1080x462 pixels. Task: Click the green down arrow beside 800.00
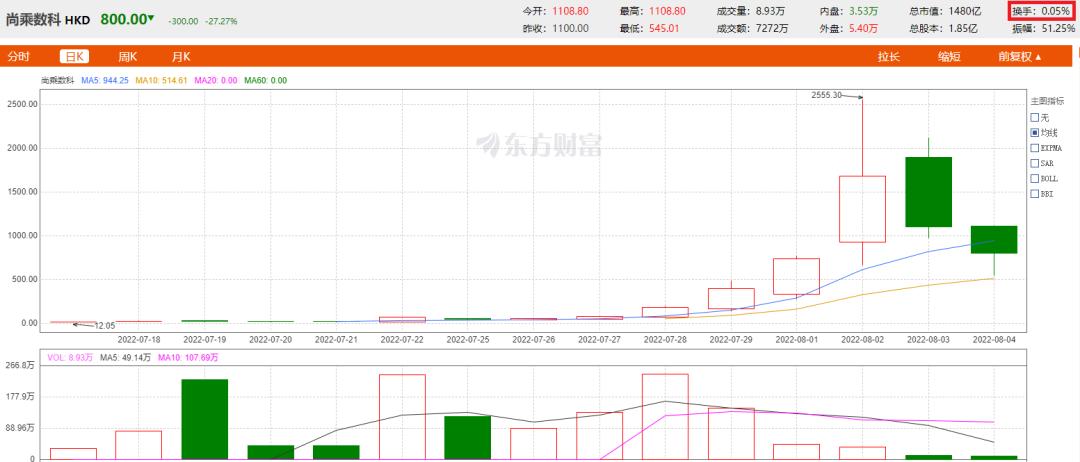(151, 18)
